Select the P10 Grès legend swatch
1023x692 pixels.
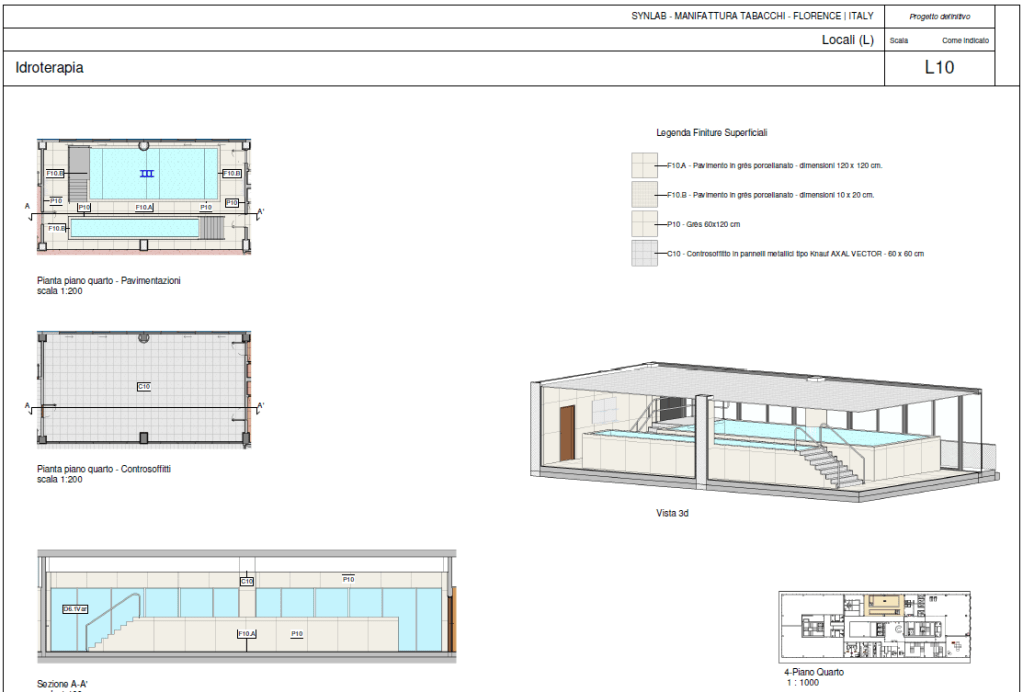tap(644, 224)
